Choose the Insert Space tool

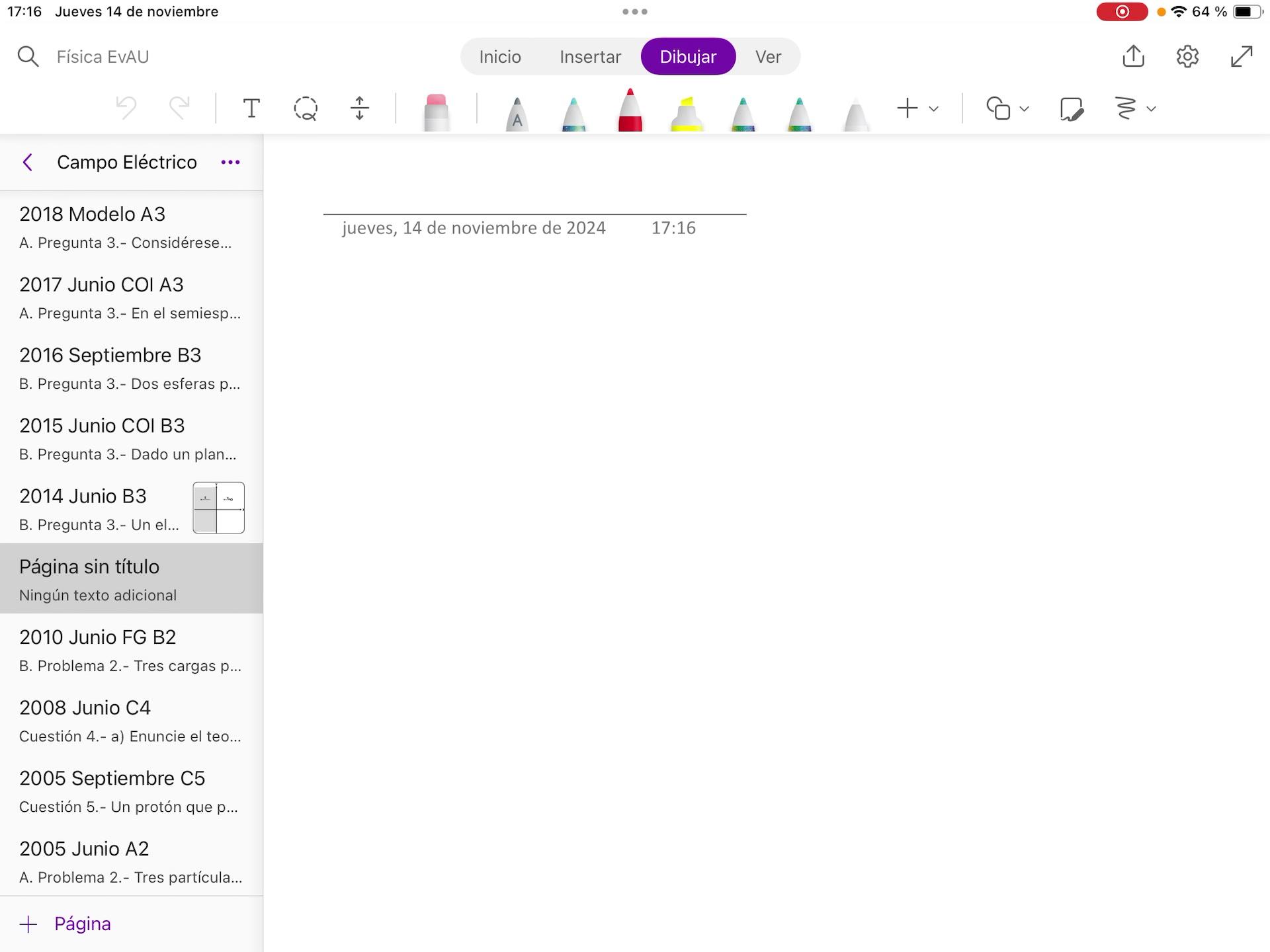359,108
